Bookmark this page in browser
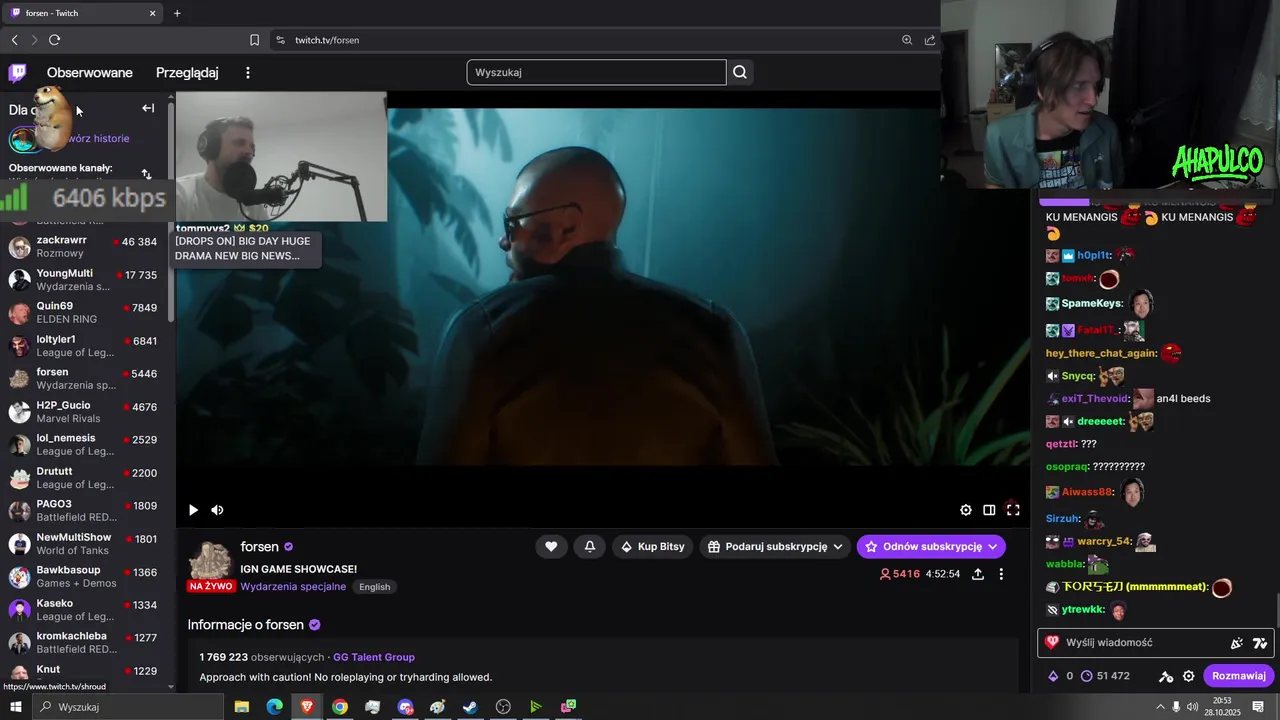 (254, 40)
